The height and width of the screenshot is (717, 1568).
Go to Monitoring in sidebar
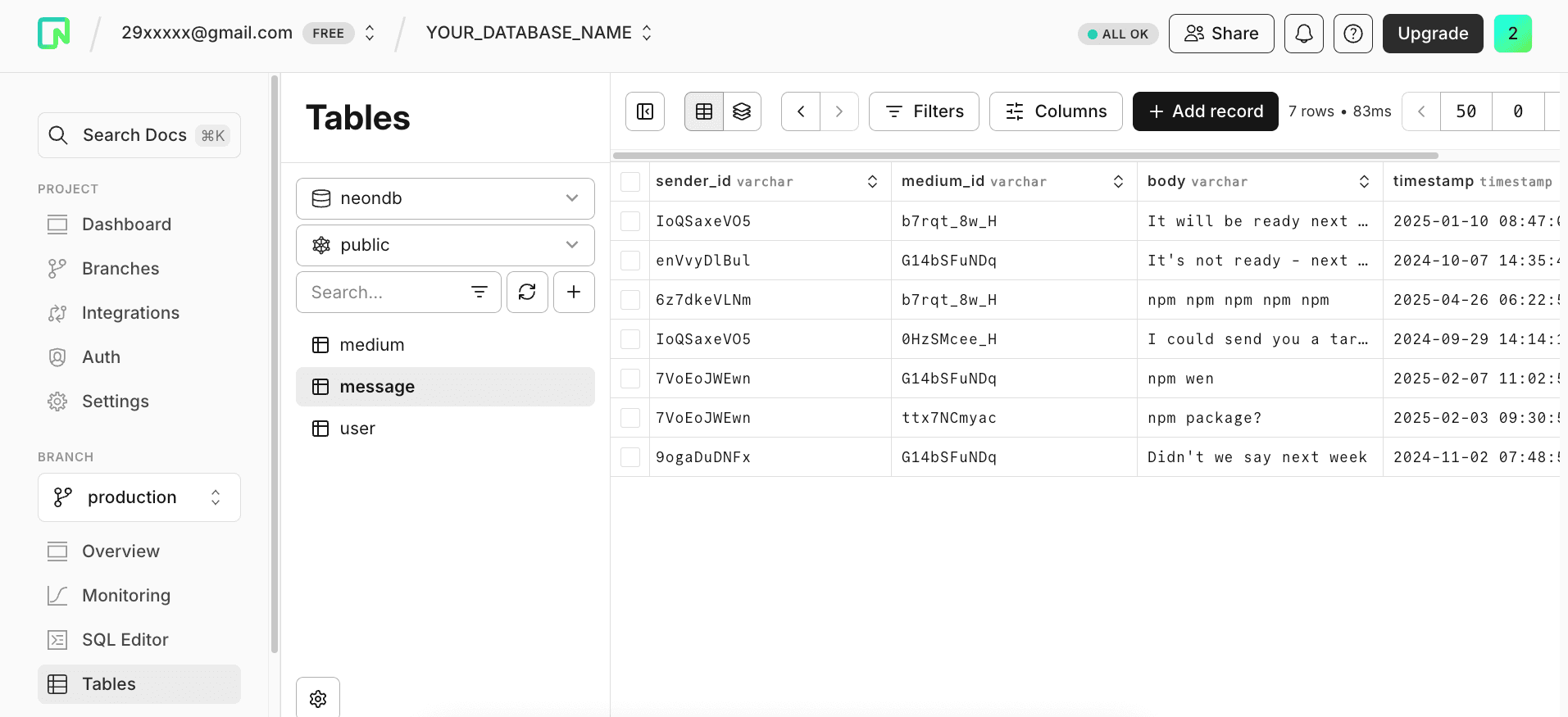pyautogui.click(x=125, y=596)
